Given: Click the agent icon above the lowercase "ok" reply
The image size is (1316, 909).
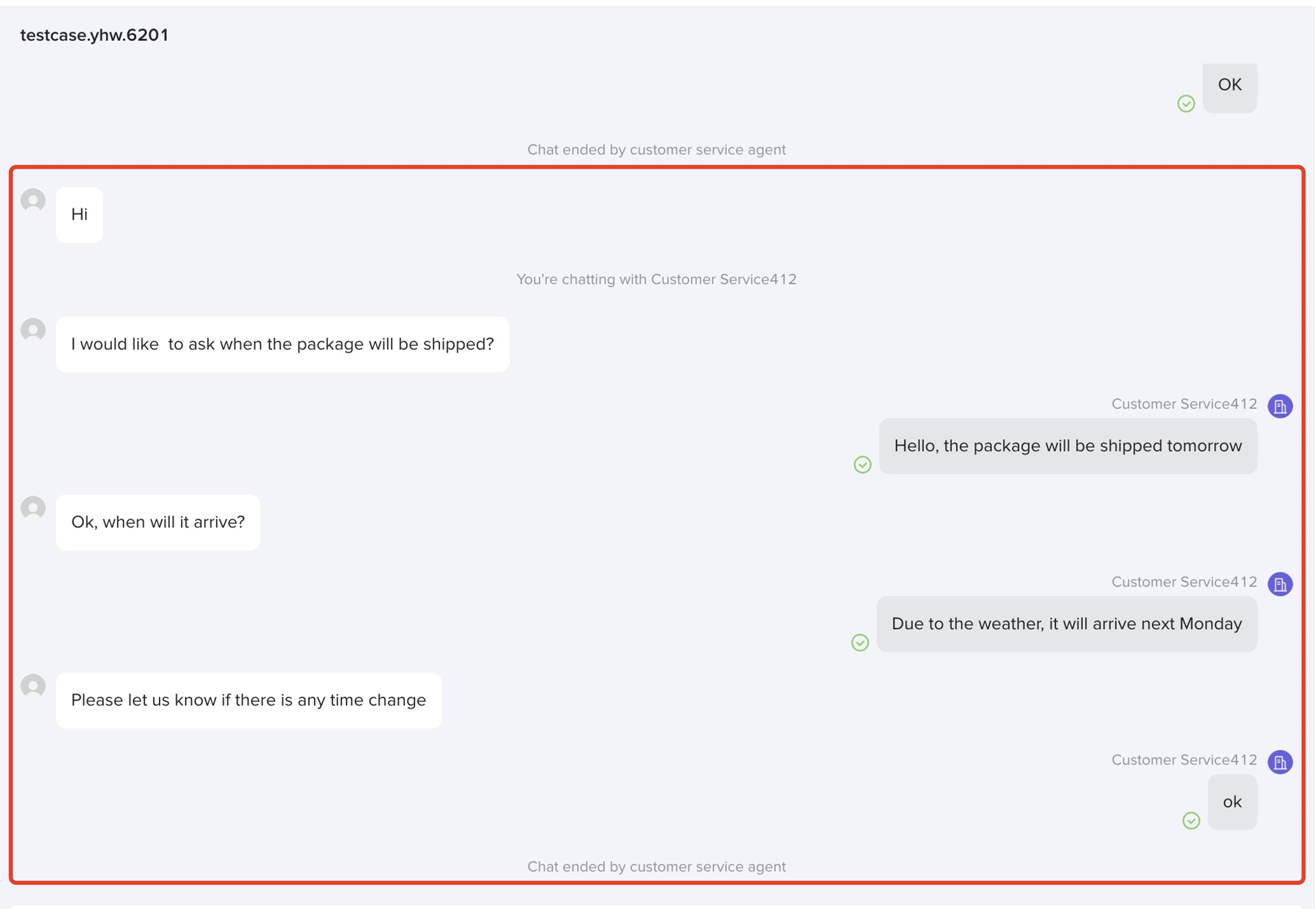Looking at the screenshot, I should click(x=1280, y=762).
